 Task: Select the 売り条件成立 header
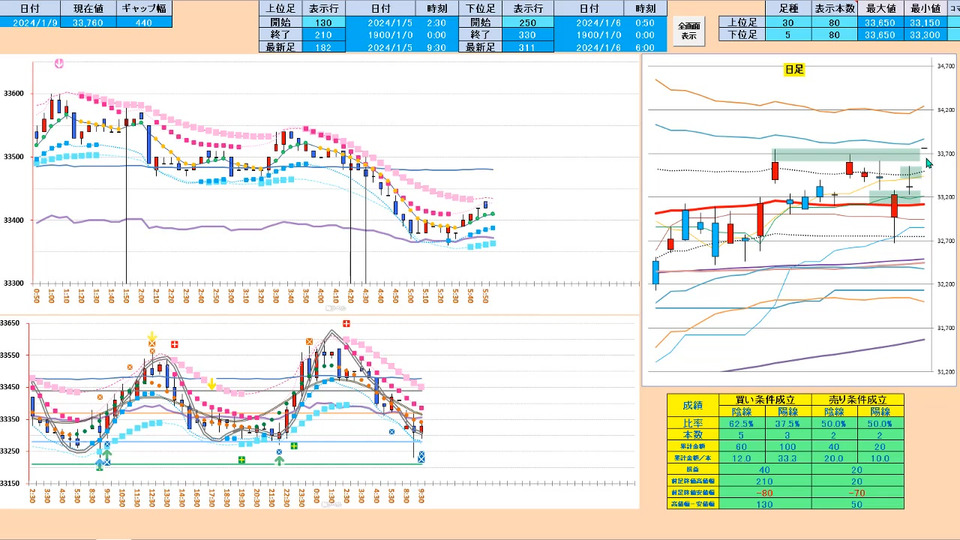point(857,400)
